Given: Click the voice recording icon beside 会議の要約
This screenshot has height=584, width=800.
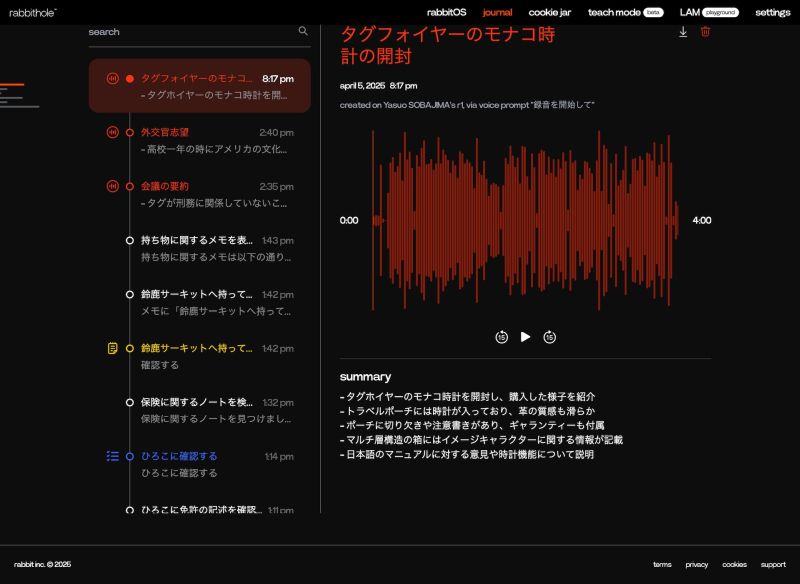Looking at the screenshot, I should click(x=112, y=186).
